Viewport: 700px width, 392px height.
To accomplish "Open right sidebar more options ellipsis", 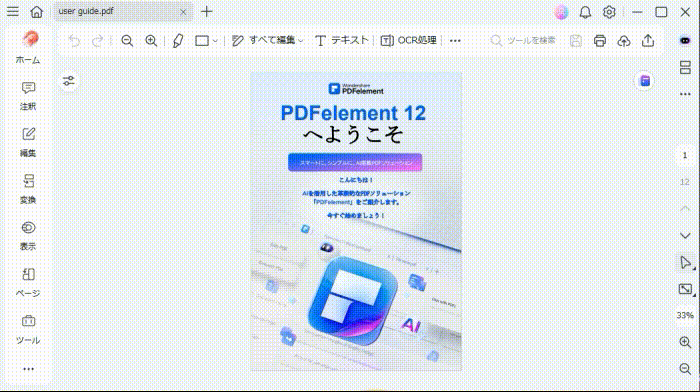I will (685, 94).
